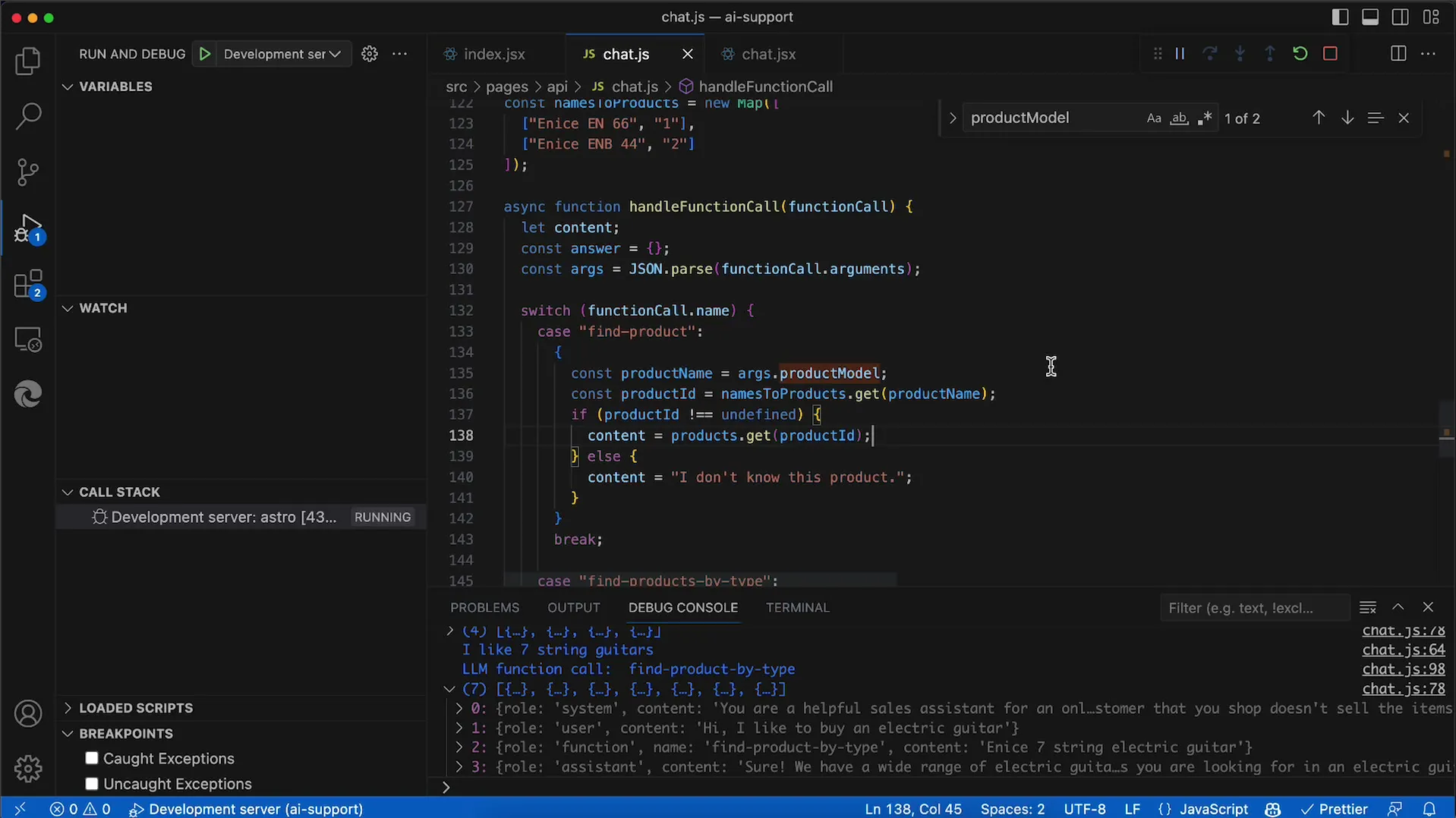The width and height of the screenshot is (1456, 818).
Task: Toggle Caught Exceptions breakpoint checkbox
Action: tap(92, 758)
